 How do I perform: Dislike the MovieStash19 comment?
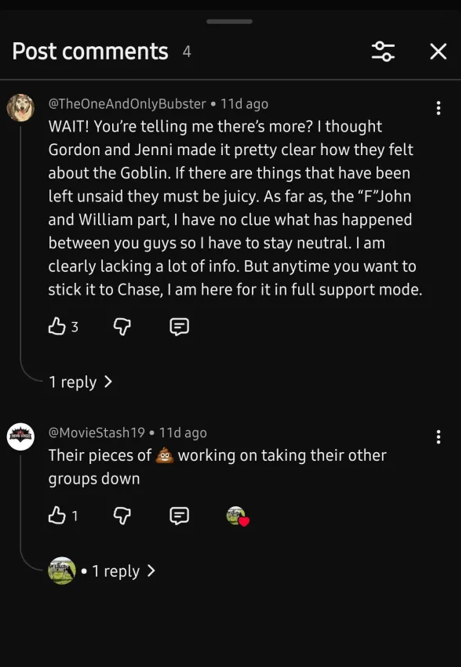122,516
